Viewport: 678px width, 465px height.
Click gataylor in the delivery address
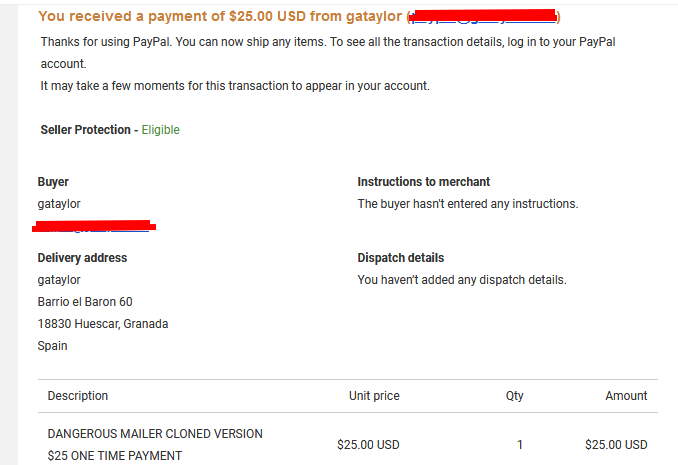[x=59, y=280]
